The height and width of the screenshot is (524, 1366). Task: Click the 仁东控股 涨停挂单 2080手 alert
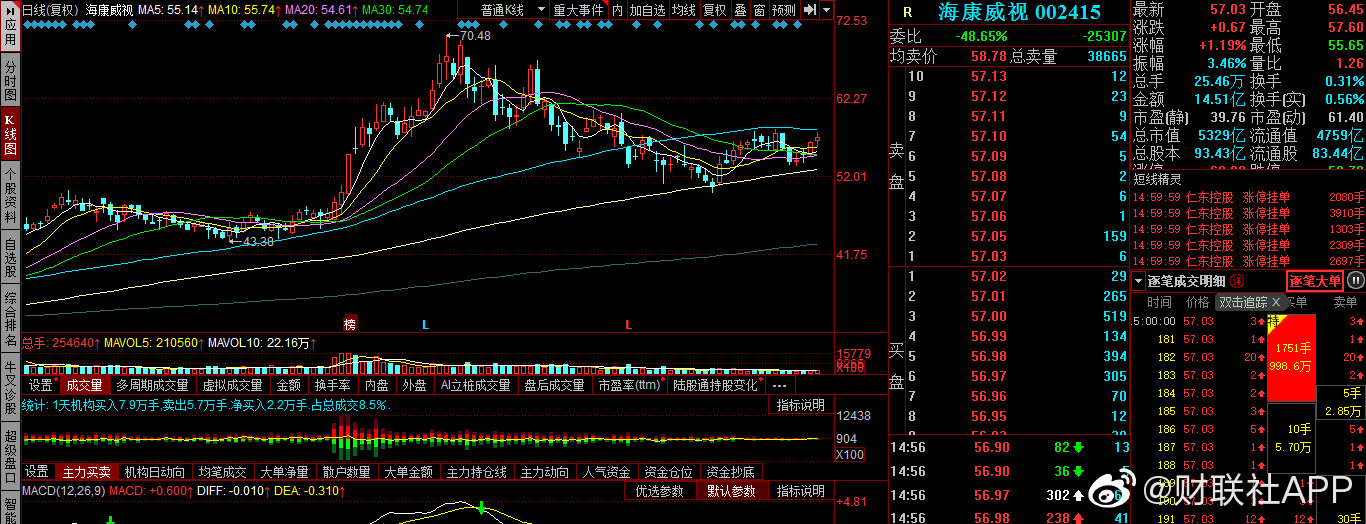pos(1249,198)
